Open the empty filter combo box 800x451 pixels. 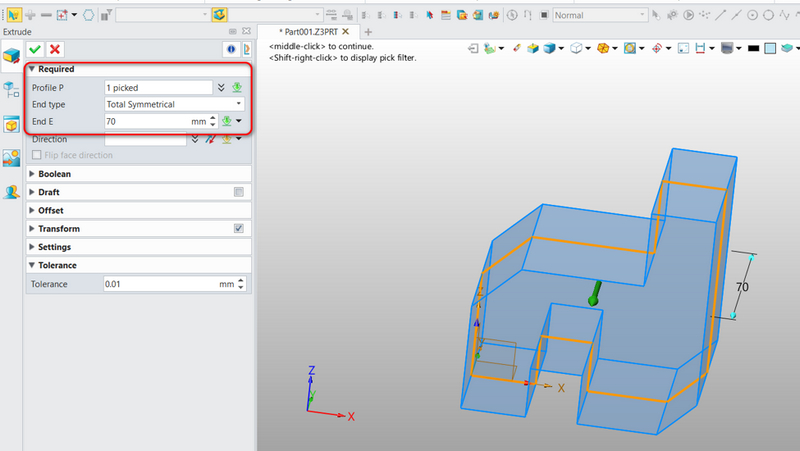point(162,15)
